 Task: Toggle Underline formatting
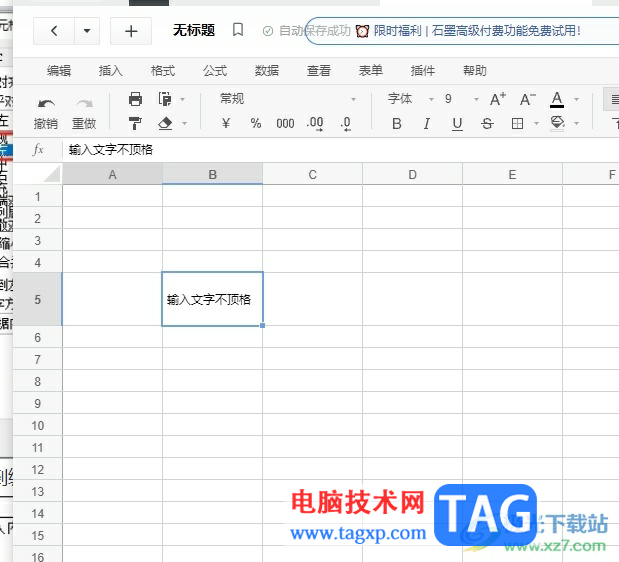click(457, 124)
